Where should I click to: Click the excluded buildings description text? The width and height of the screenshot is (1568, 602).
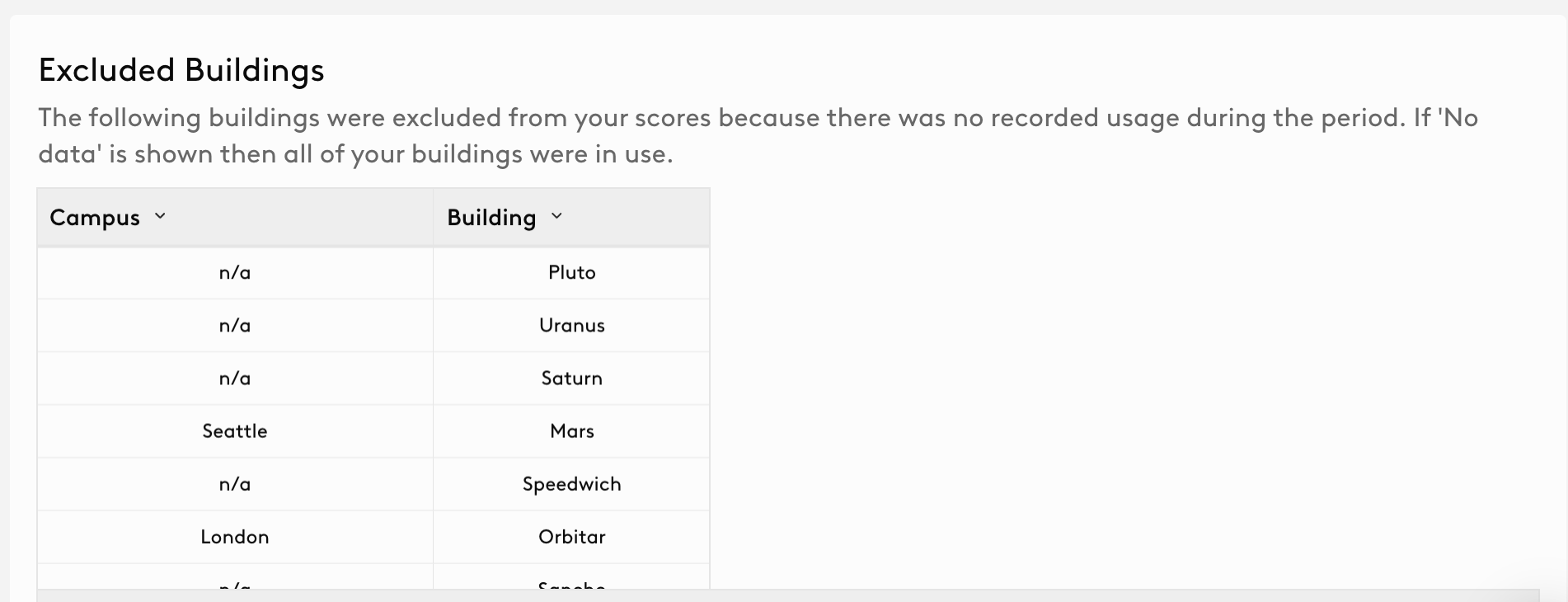758,136
